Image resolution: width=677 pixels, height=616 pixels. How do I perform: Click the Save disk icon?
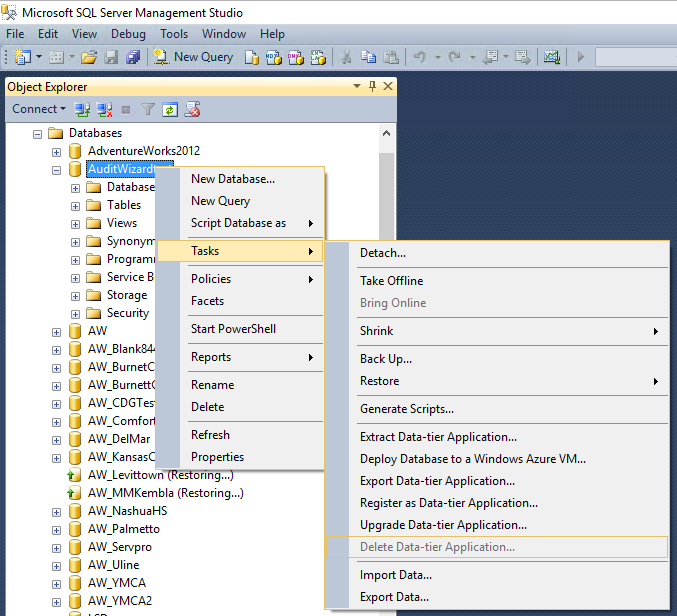(x=111, y=57)
